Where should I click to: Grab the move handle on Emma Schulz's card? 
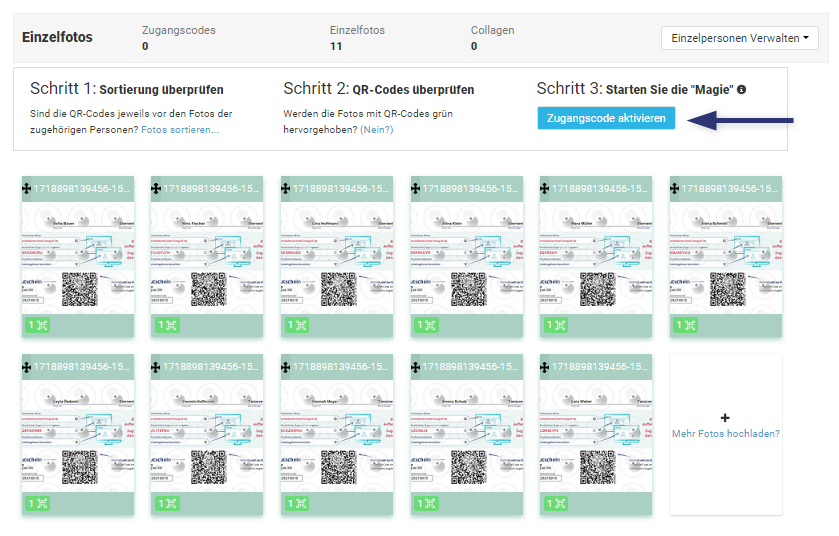[x=415, y=367]
